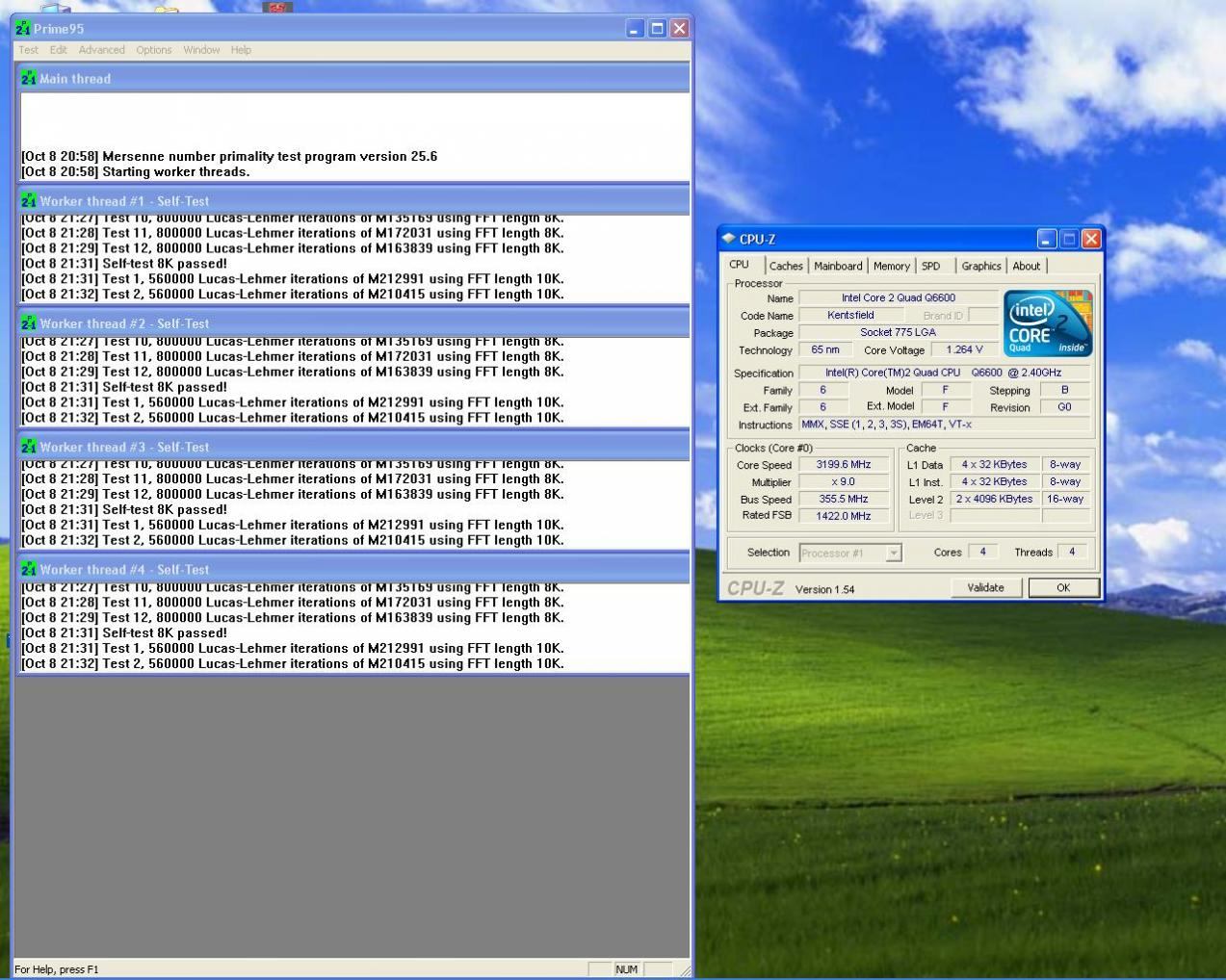The height and width of the screenshot is (980, 1226).
Task: Click the Bus Speed value 355.5 MHz
Action: coord(844,499)
